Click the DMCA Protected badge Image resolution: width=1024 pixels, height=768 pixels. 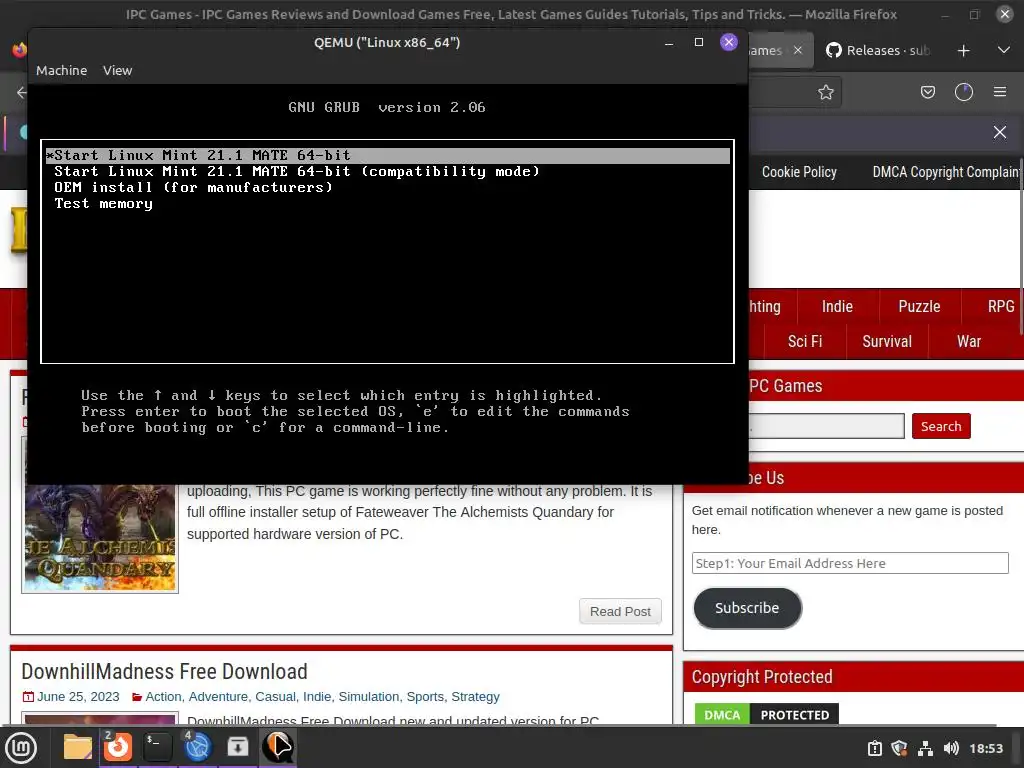pos(767,714)
